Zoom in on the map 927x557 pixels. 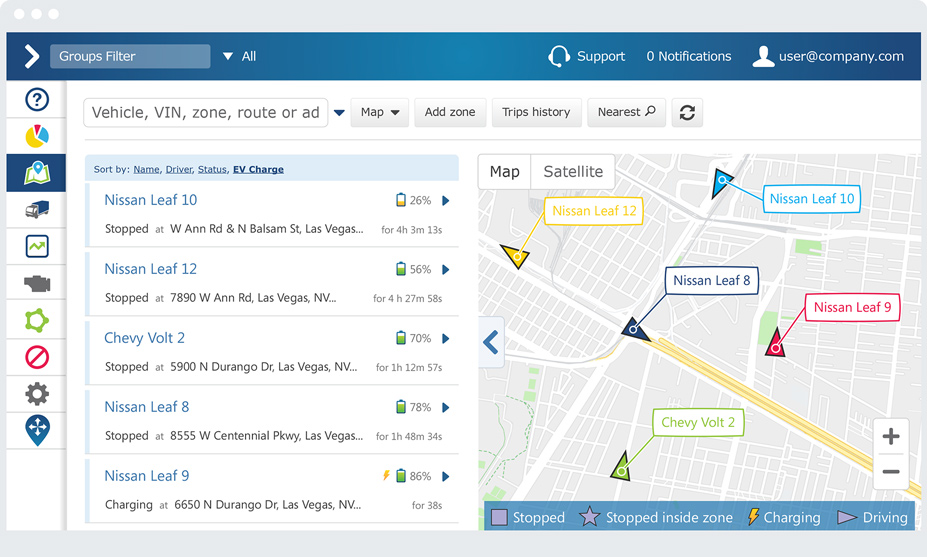click(x=891, y=436)
